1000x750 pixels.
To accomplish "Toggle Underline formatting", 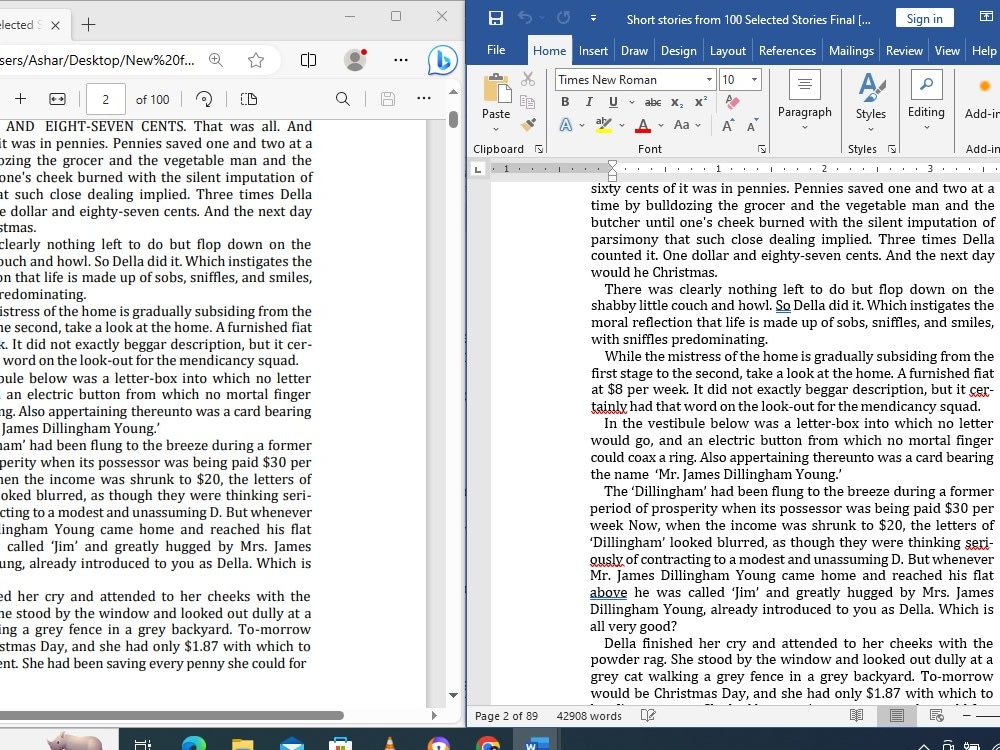I will (613, 101).
